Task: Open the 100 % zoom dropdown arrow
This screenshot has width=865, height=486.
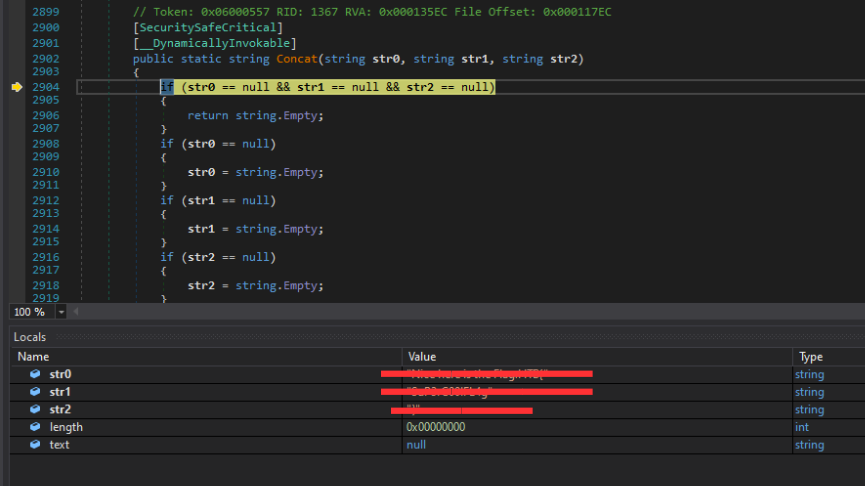Action: [62, 312]
